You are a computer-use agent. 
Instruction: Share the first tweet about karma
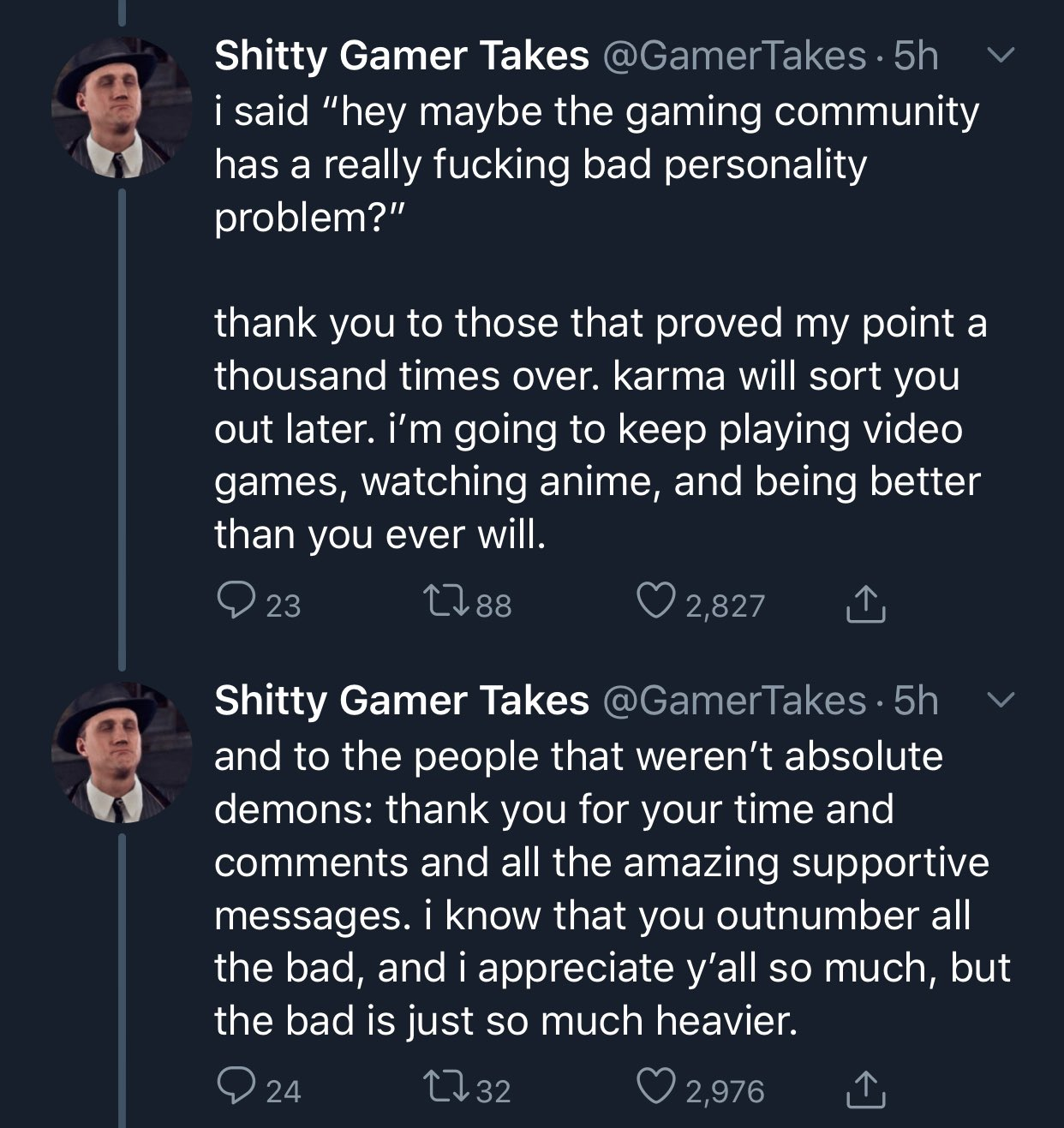tap(866, 603)
